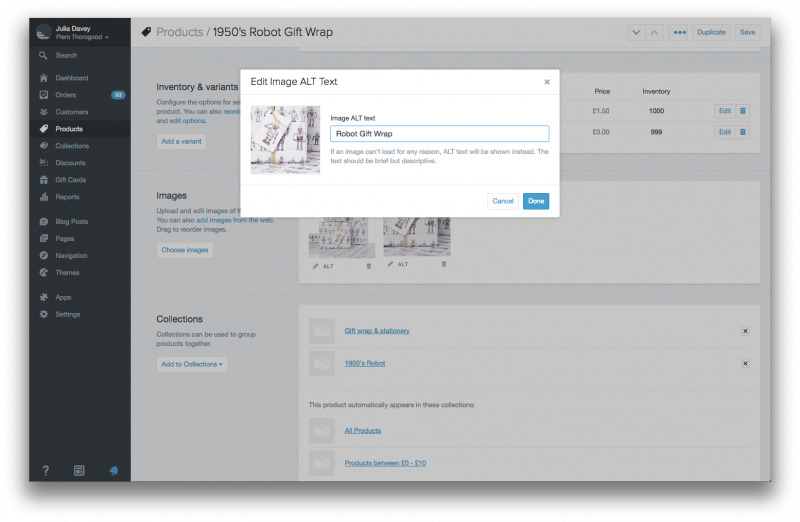
Task: Click the Orders count badge
Action: pos(118,95)
